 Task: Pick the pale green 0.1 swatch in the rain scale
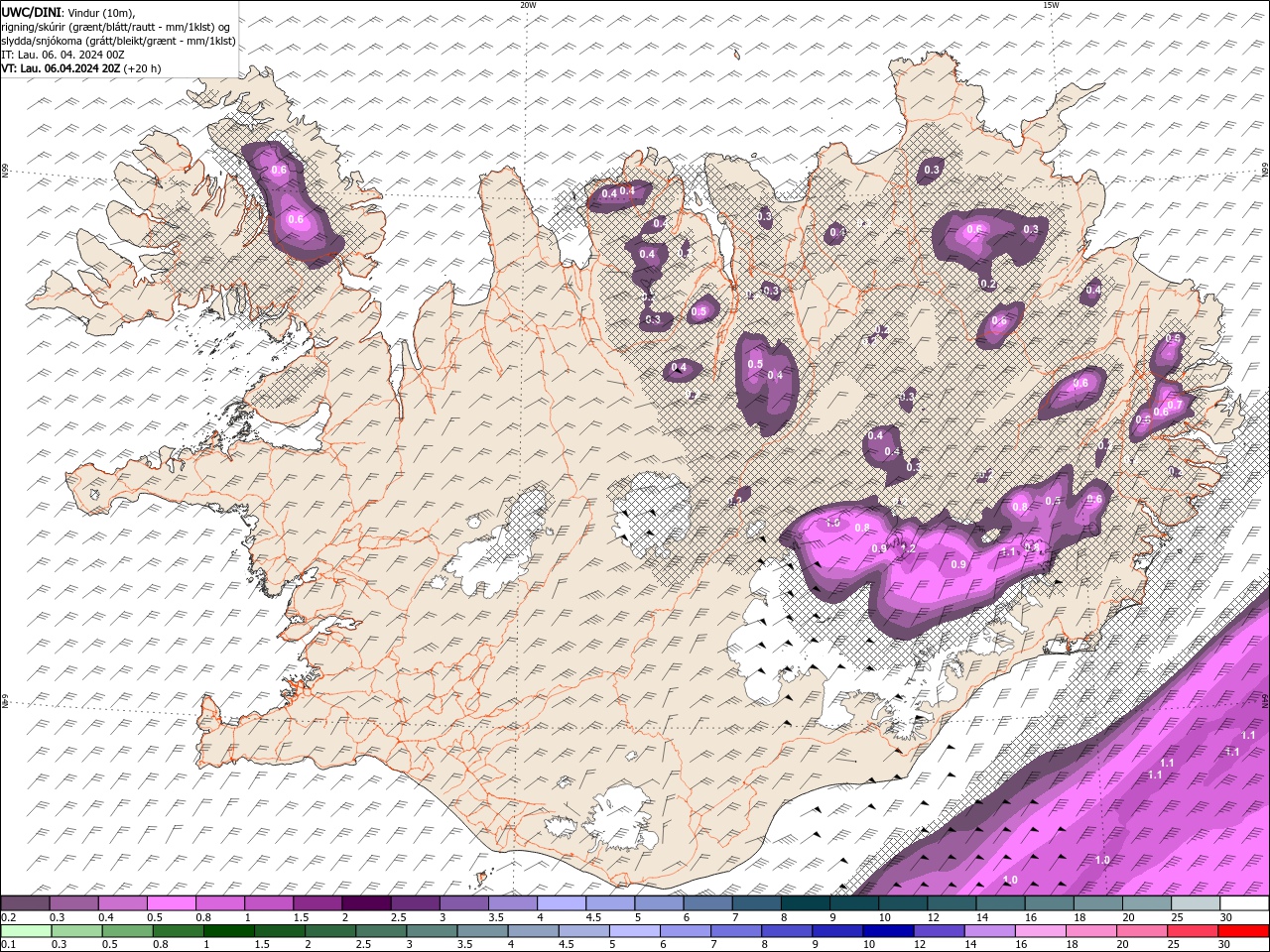(x=26, y=931)
